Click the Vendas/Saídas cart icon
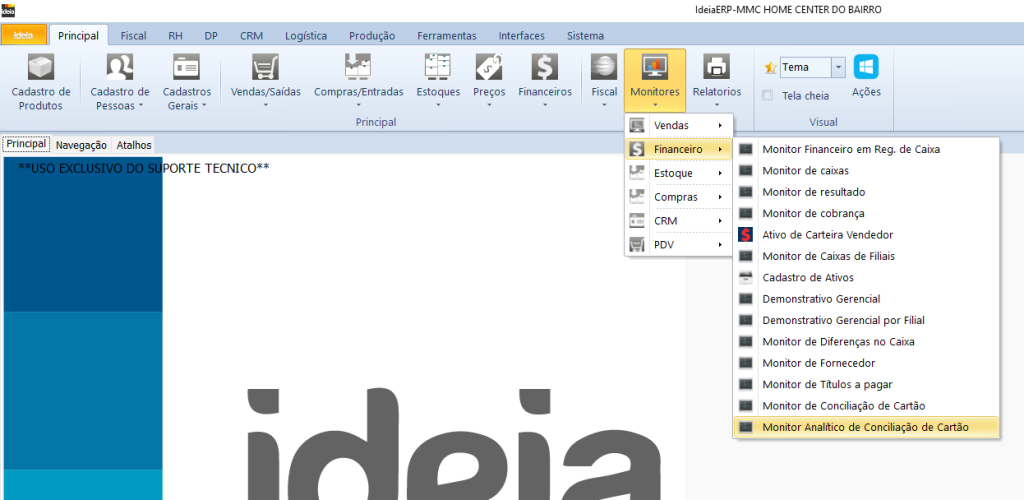 click(x=264, y=68)
